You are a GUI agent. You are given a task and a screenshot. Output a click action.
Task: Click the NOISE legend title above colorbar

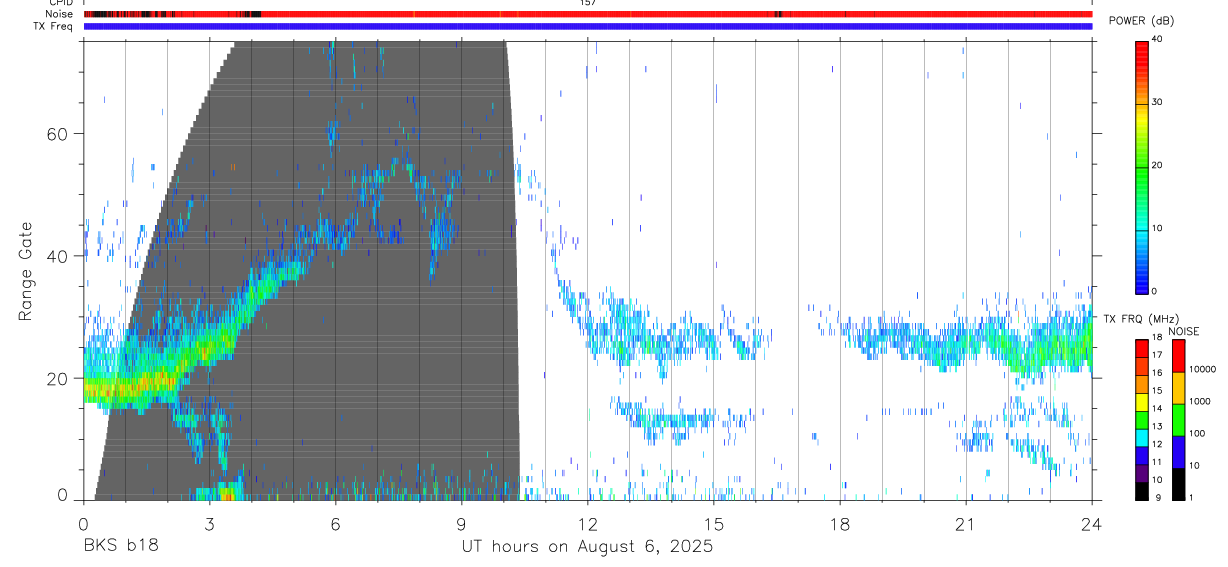1184,332
